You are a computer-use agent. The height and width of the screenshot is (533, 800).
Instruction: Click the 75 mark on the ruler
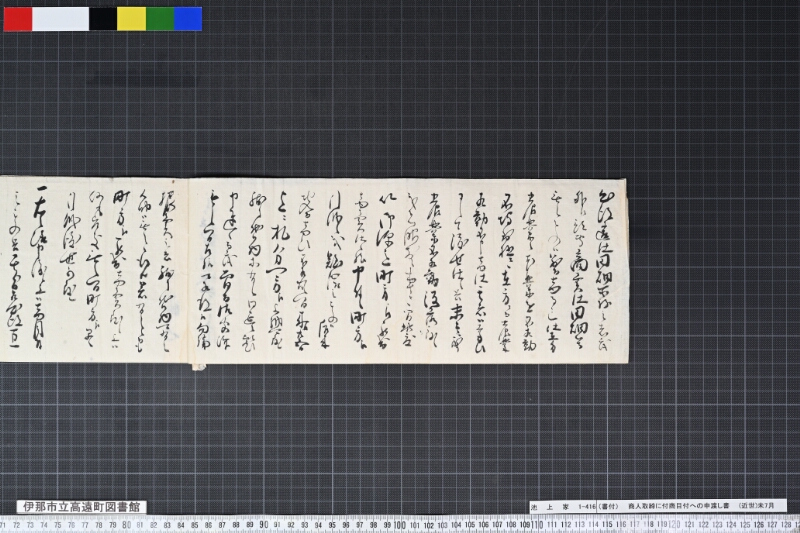(x=58, y=525)
